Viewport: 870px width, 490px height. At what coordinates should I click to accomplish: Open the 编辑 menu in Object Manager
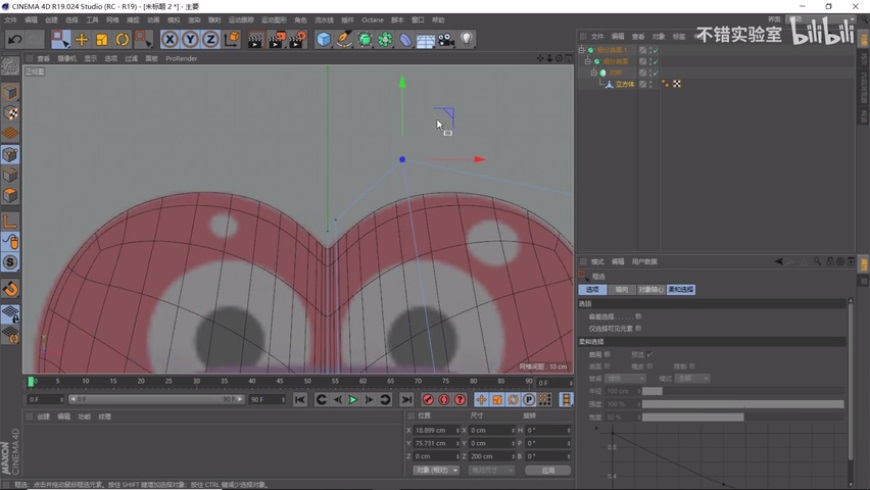[618, 37]
